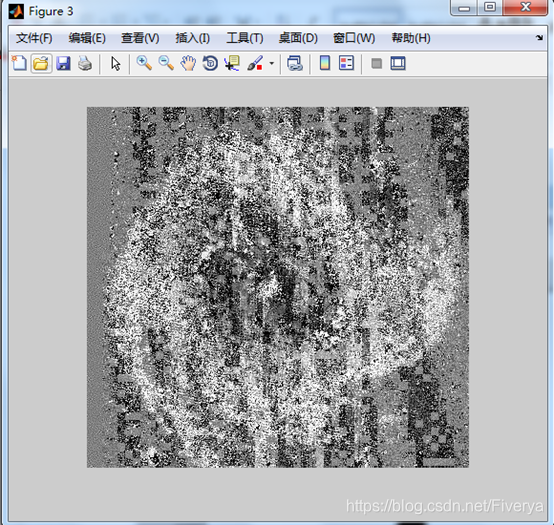Open file using the folder icon
Image resolution: width=554 pixels, height=525 pixels.
coord(41,64)
